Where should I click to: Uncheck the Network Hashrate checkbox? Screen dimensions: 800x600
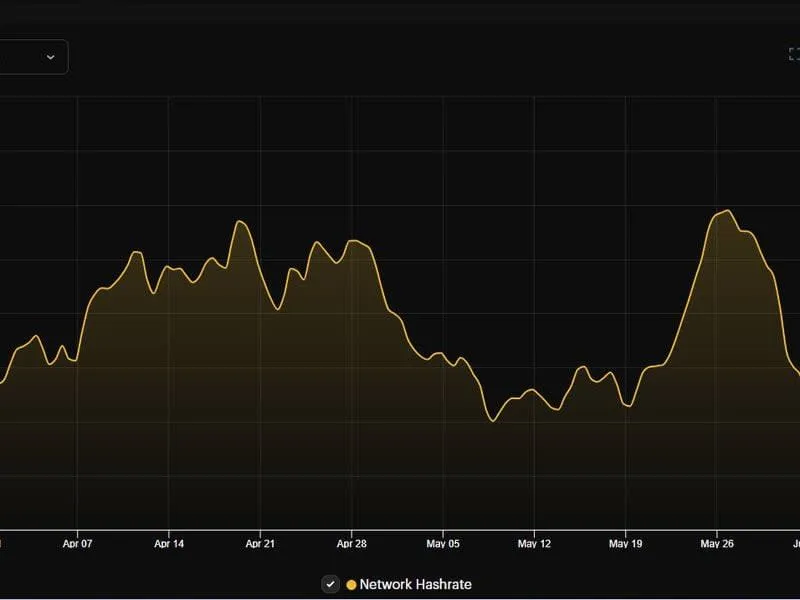330,584
